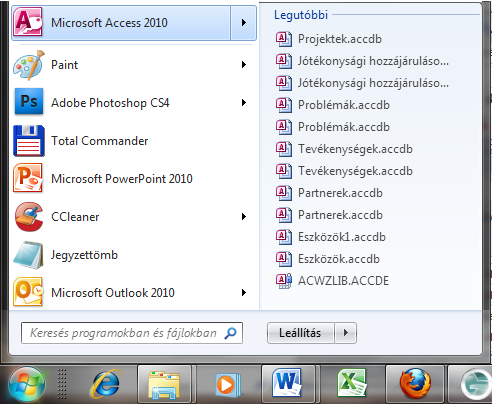The width and height of the screenshot is (492, 404).
Task: Launch Microsoft Access 2010 from Start menu
Action: 121,23
